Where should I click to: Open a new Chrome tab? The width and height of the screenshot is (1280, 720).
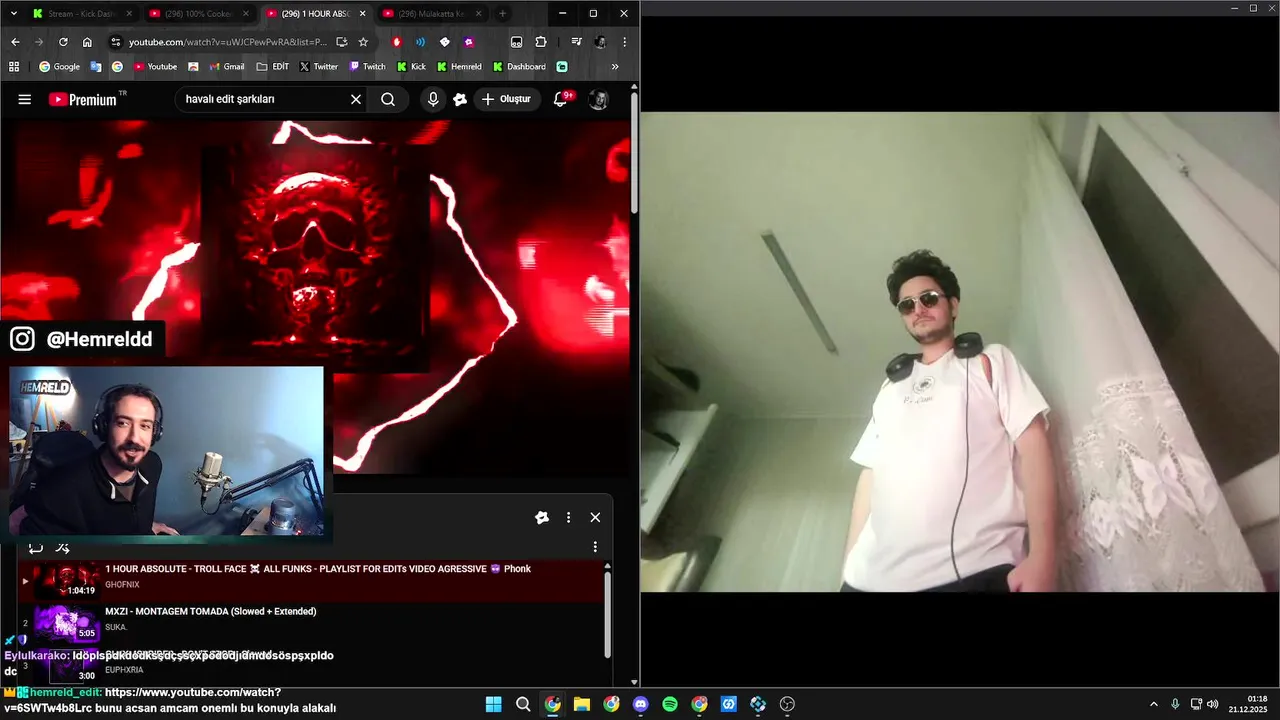click(502, 14)
